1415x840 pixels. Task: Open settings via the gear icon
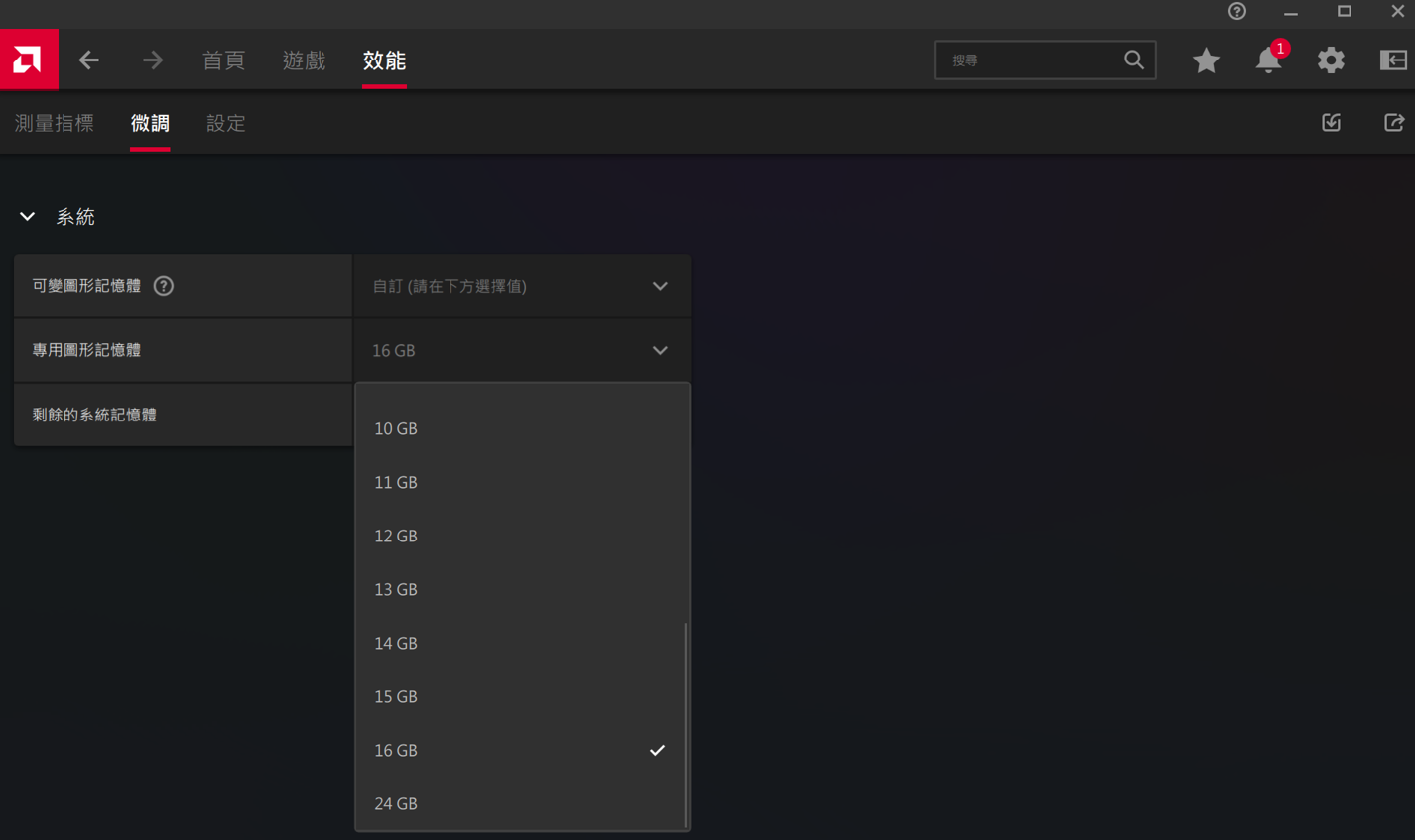[x=1331, y=60]
